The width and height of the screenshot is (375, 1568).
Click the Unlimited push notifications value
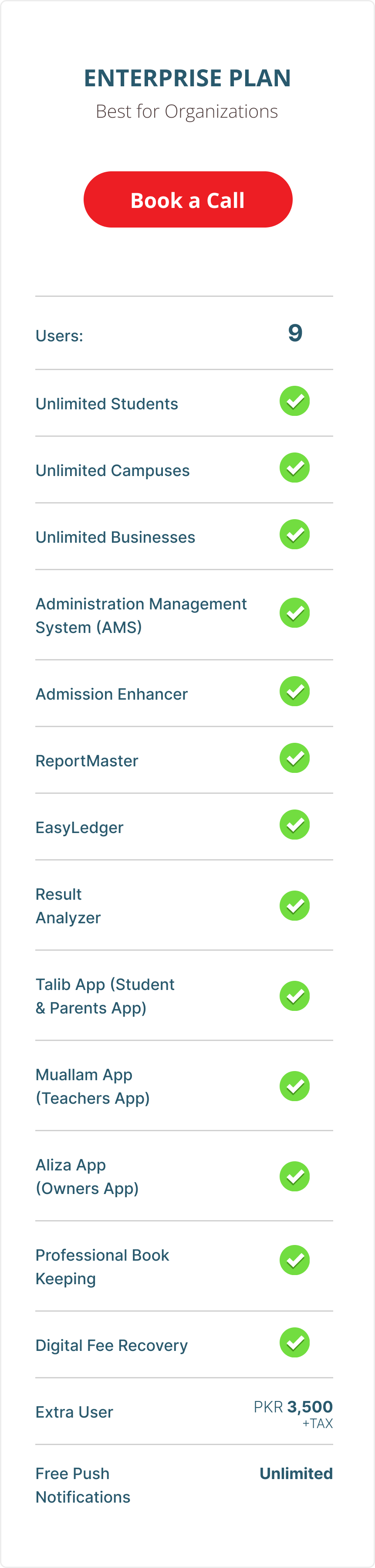tap(296, 1474)
